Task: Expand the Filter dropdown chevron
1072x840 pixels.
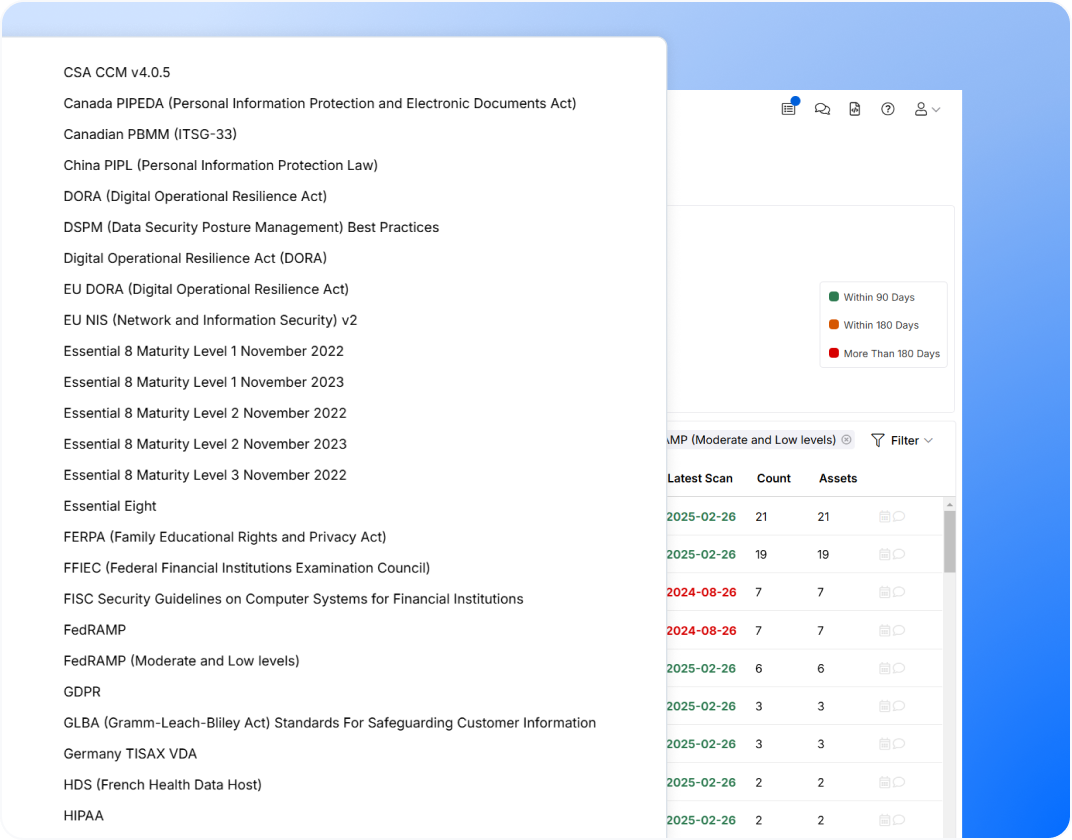Action: [x=928, y=440]
